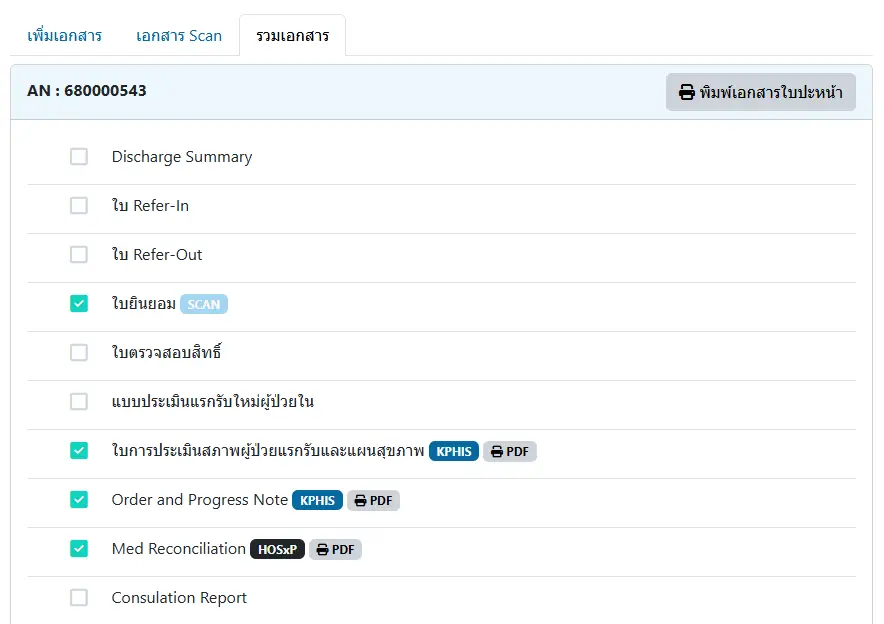The height and width of the screenshot is (624, 884).
Task: Enable the ใบ Refer-In checkbox
Action: coord(78,205)
